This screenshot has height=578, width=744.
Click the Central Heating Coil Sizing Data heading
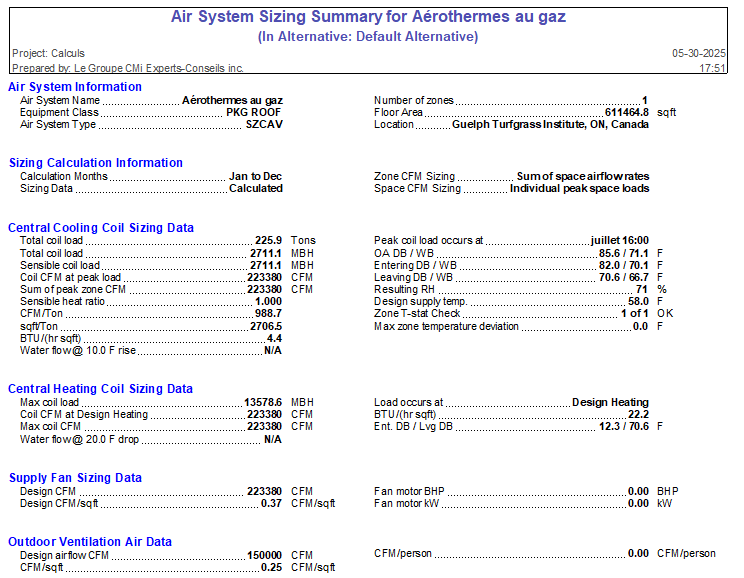coord(100,389)
